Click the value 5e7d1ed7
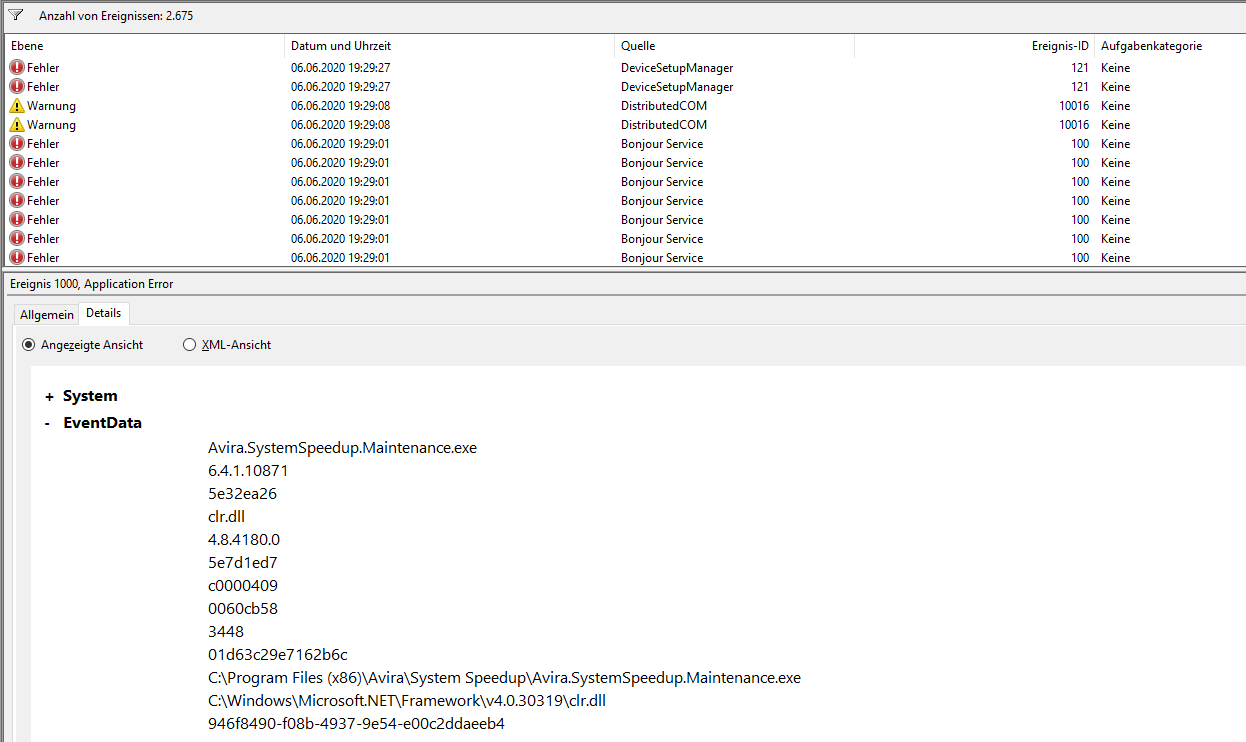Screen dimensions: 1246x742 (x=243, y=563)
